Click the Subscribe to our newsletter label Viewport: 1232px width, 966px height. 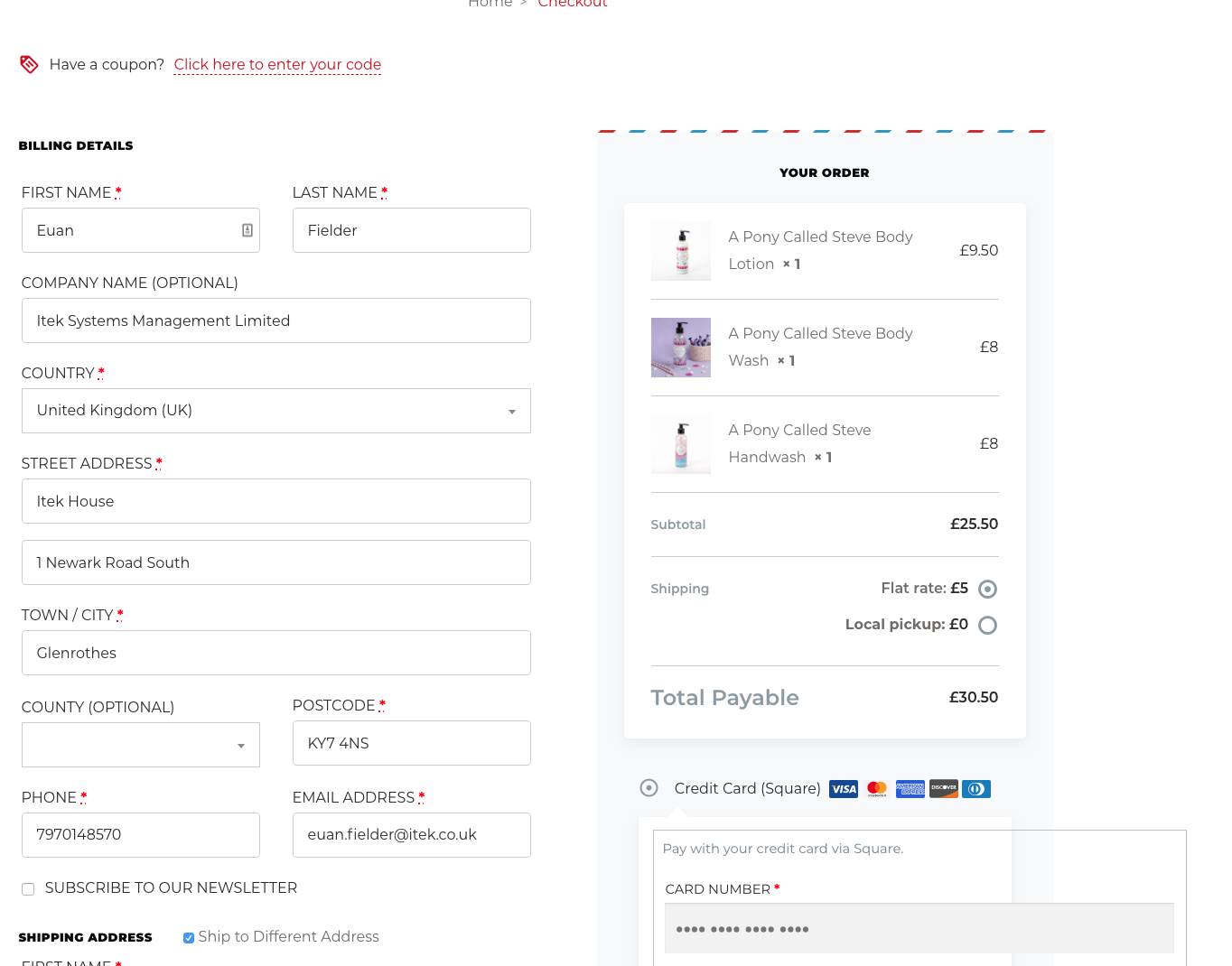[x=171, y=887]
